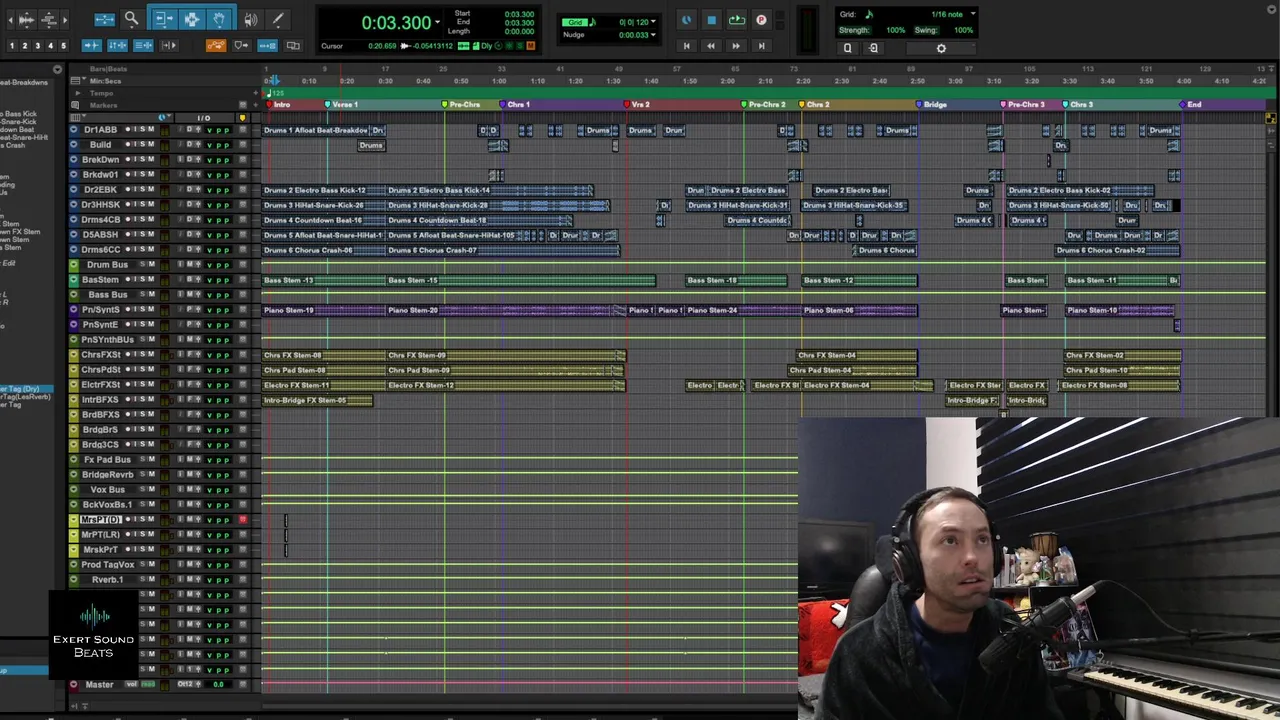Toggle input monitoring on Dr2EBK track
This screenshot has height=720, width=1280.
[135, 189]
